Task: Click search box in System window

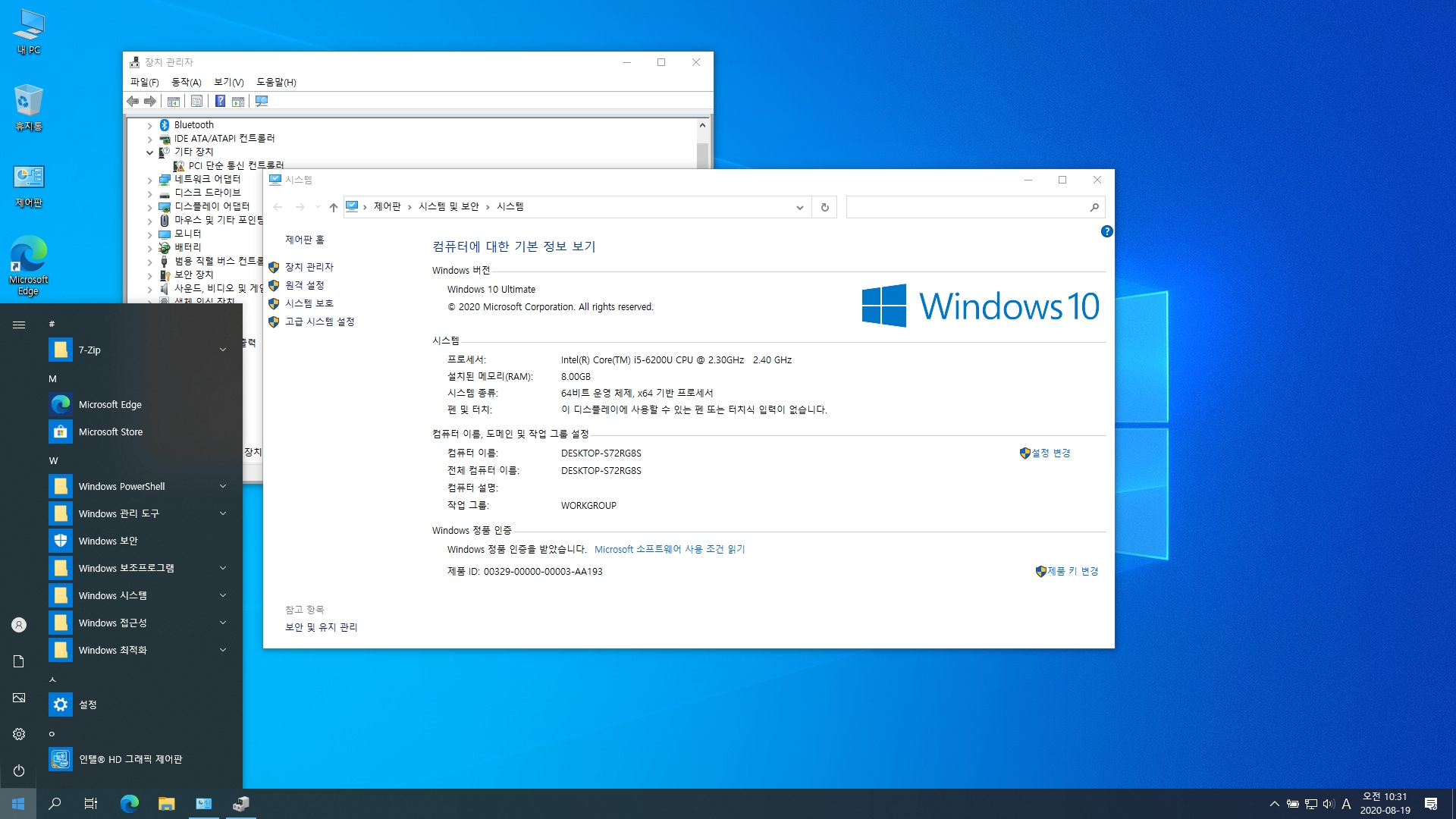Action: point(975,207)
